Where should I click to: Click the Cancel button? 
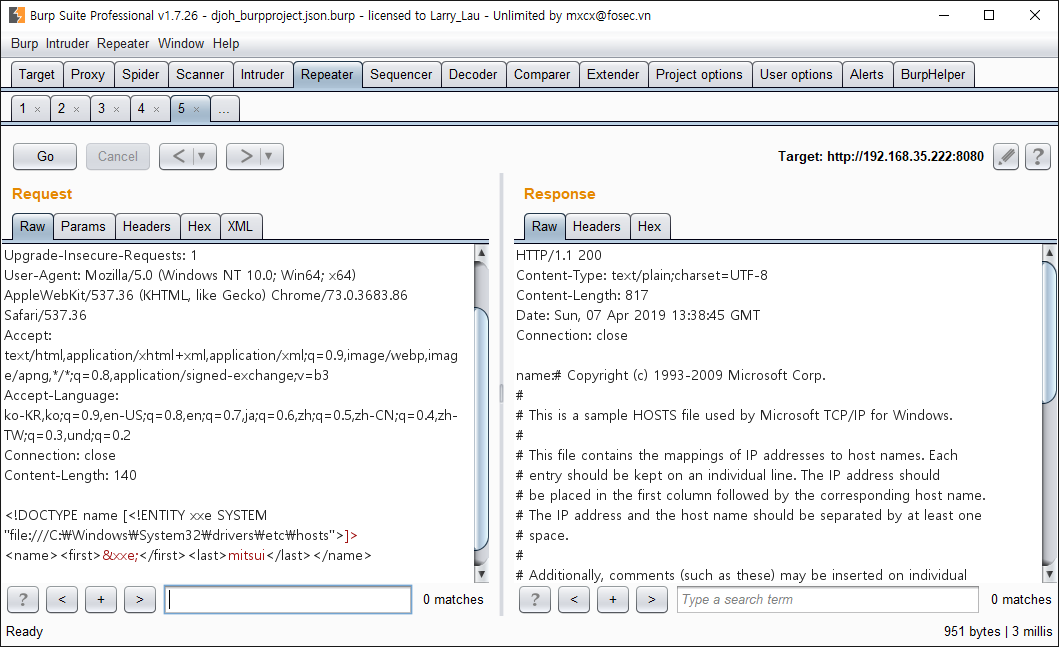coord(118,157)
